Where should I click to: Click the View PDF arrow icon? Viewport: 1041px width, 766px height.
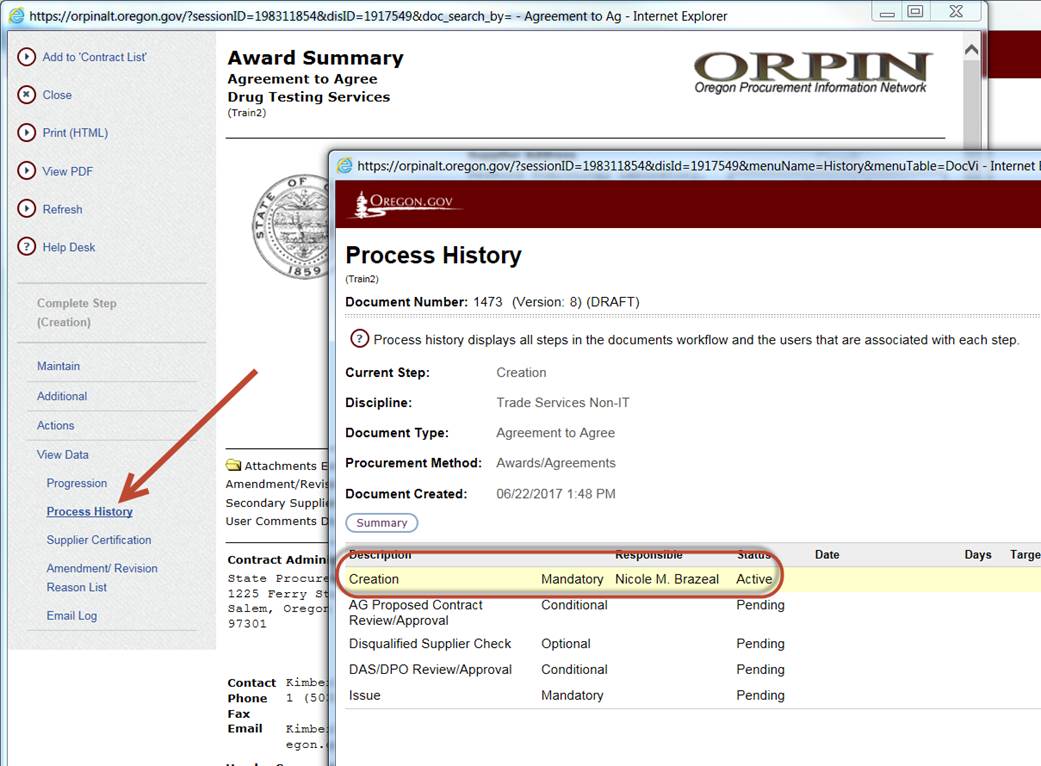click(27, 171)
